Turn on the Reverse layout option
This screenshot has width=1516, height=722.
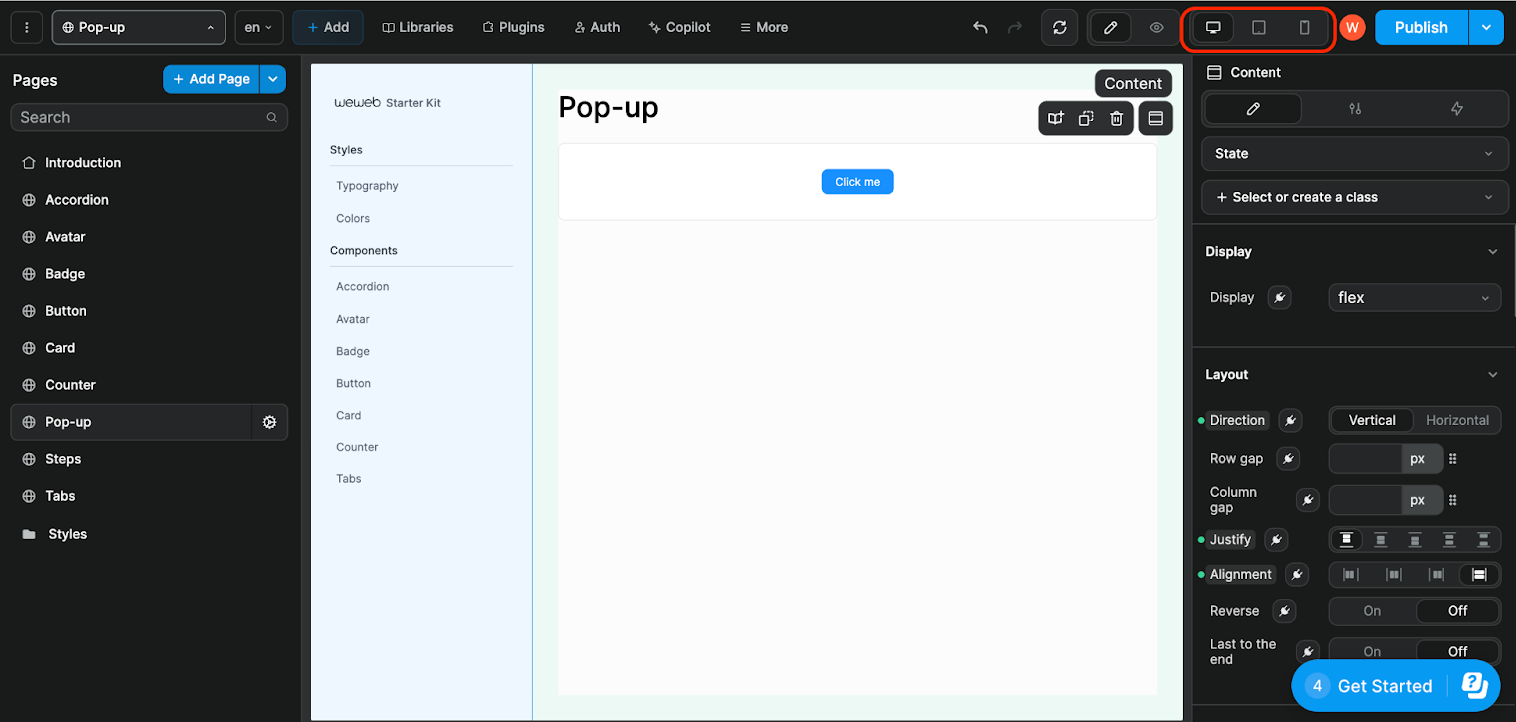coord(1371,611)
